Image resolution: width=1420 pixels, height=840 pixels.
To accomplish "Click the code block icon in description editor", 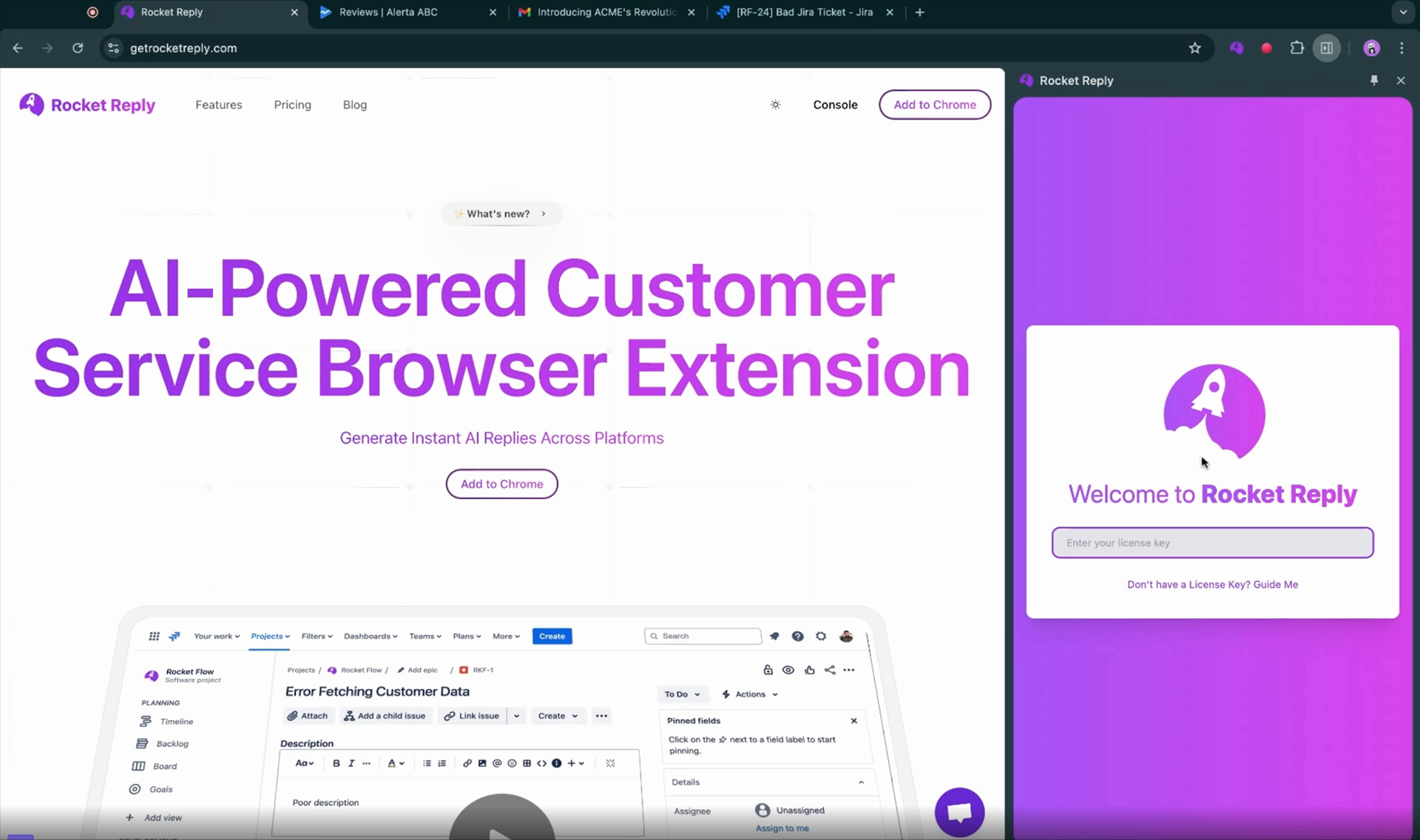I will [542, 763].
